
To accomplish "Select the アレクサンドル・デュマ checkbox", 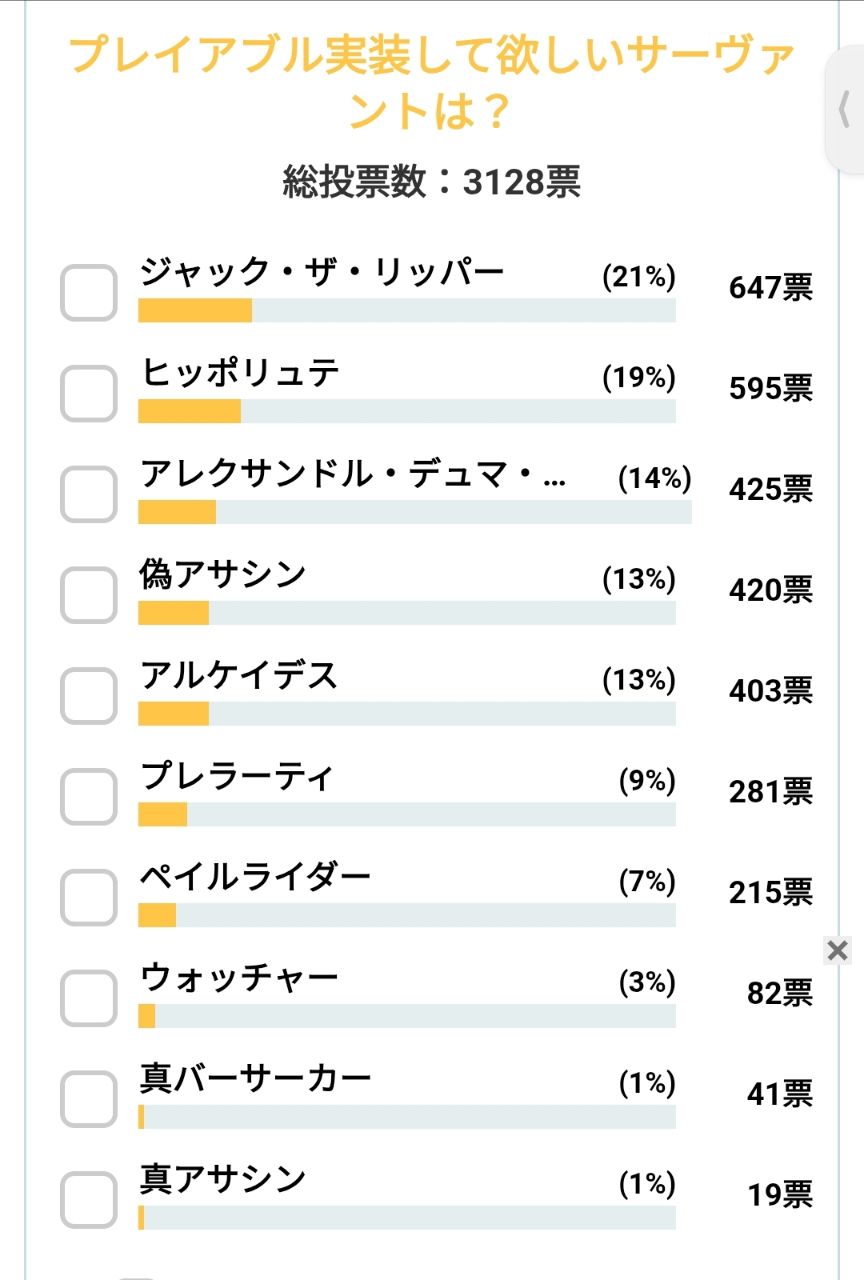I will pos(89,494).
